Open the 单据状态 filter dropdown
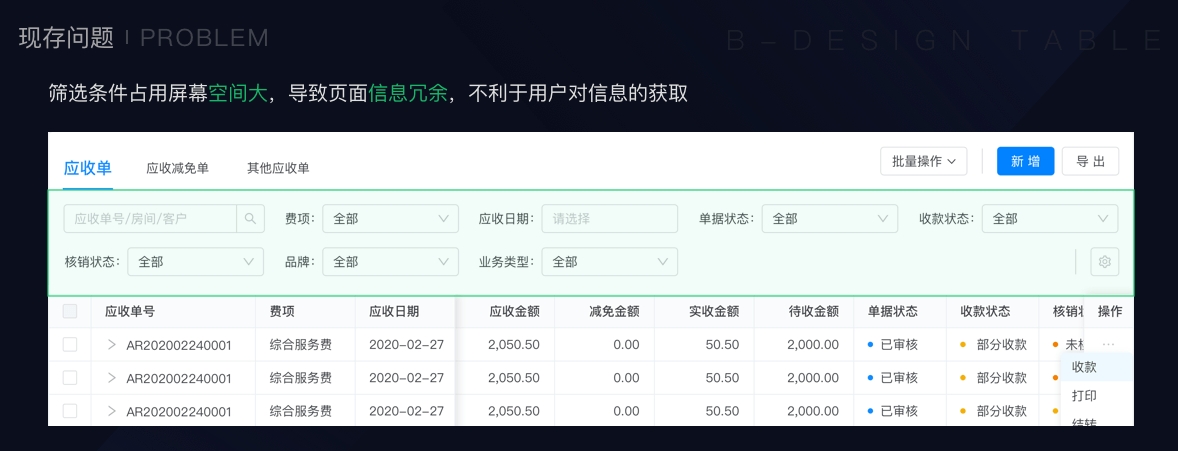This screenshot has width=1178, height=451. (829, 218)
